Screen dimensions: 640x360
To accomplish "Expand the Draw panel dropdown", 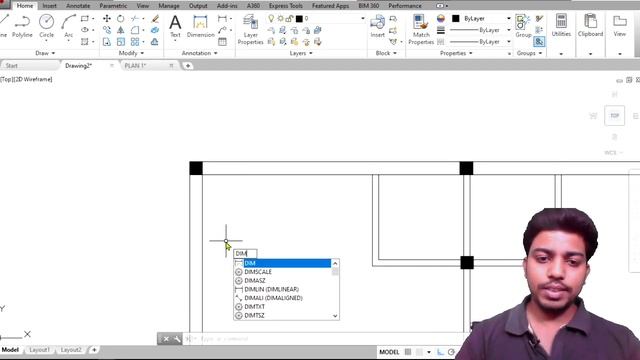I will pyautogui.click(x=45, y=53).
